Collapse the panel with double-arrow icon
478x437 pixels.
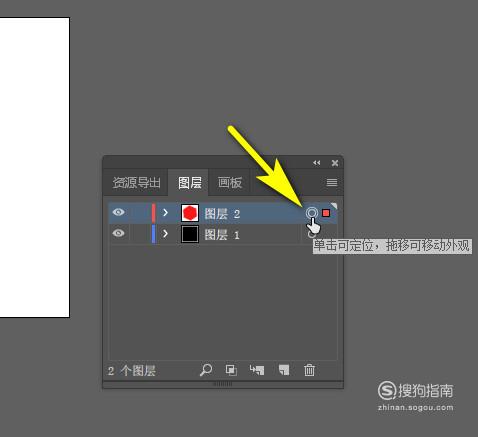[x=316, y=163]
